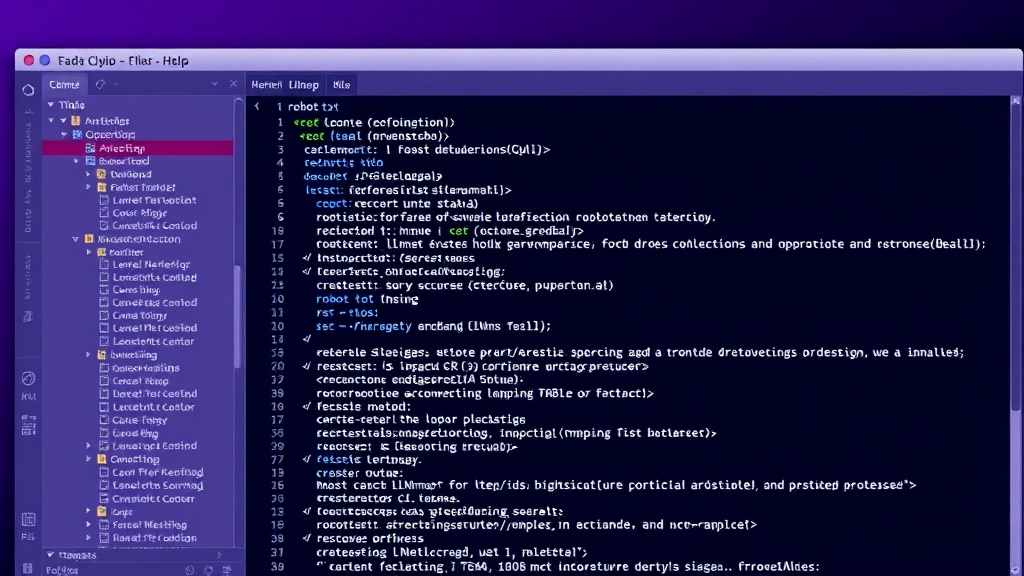1024x576 pixels.
Task: Expand the Fefiet Tenider folder
Action: (x=89, y=187)
